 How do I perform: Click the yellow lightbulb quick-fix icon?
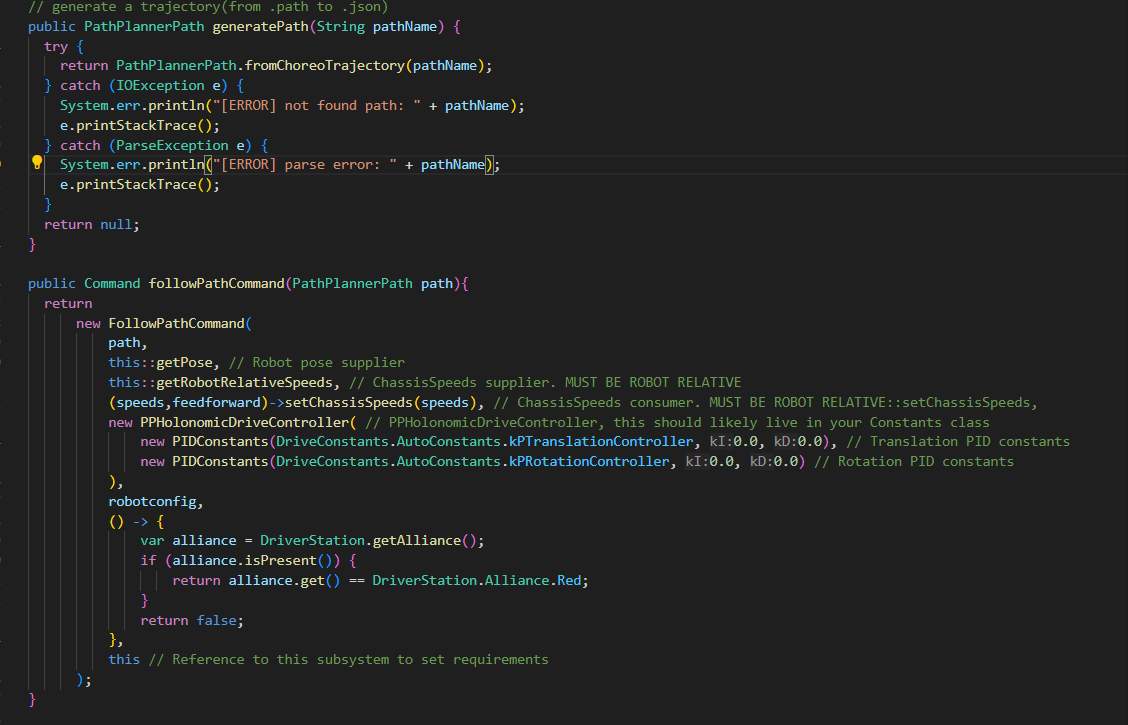click(37, 162)
